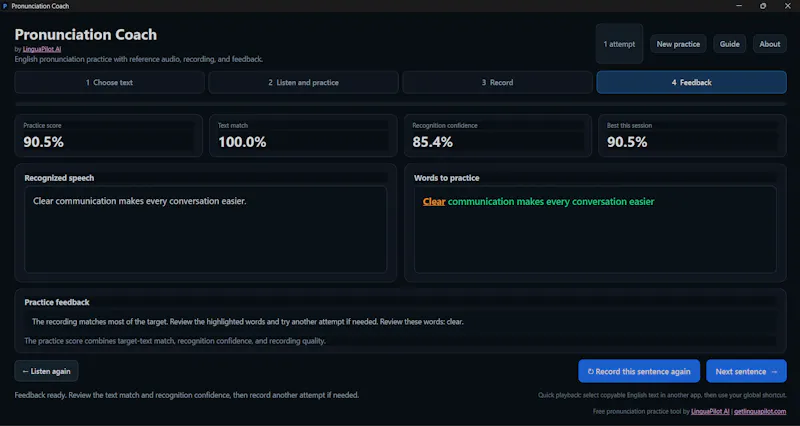The image size is (800, 426).
Task: Switch to step 2 Listen and practice
Action: tap(304, 82)
